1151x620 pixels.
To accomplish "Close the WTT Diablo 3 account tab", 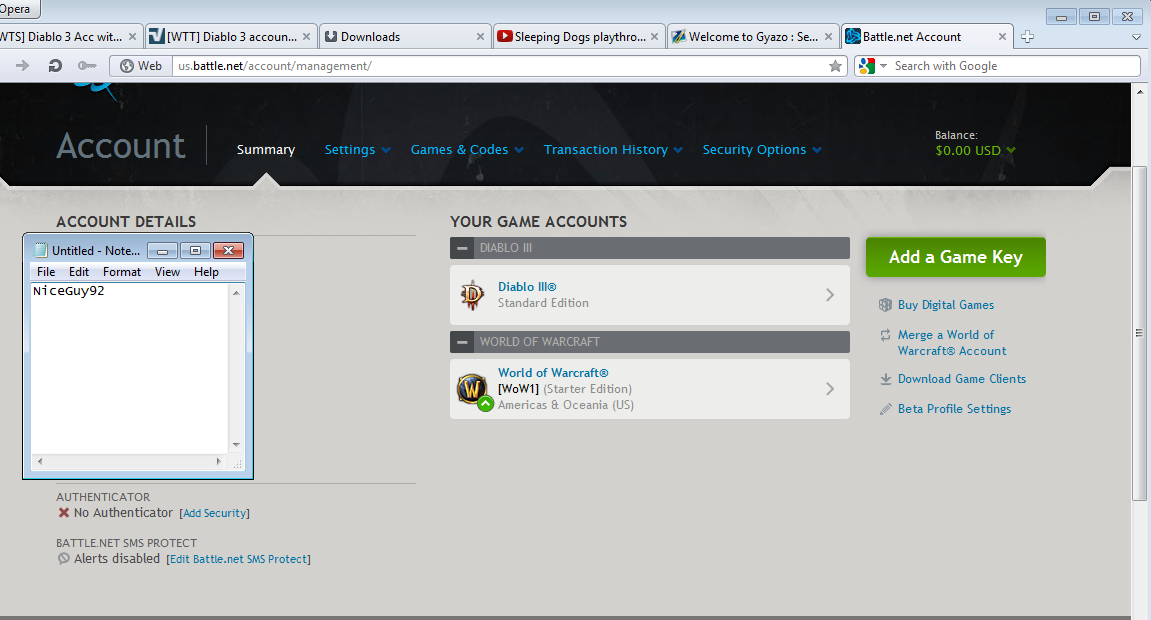I will [x=306, y=37].
